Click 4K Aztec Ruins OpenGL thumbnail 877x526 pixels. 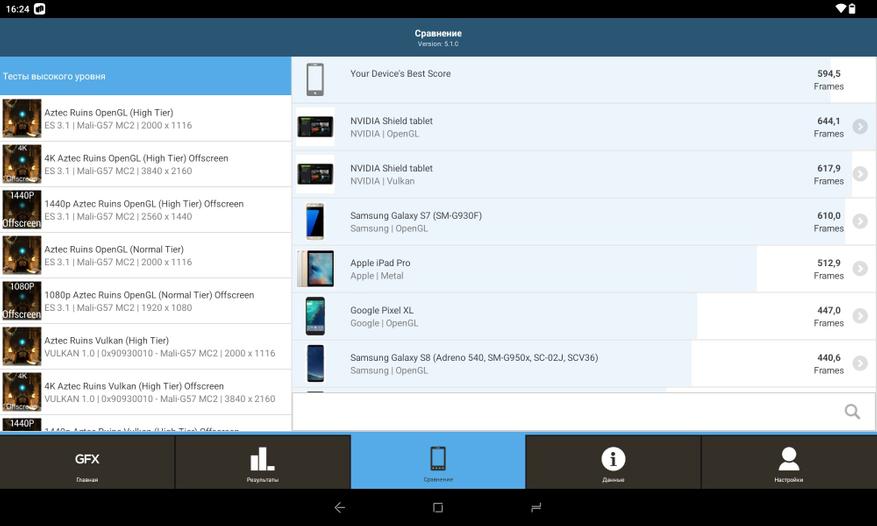22,164
